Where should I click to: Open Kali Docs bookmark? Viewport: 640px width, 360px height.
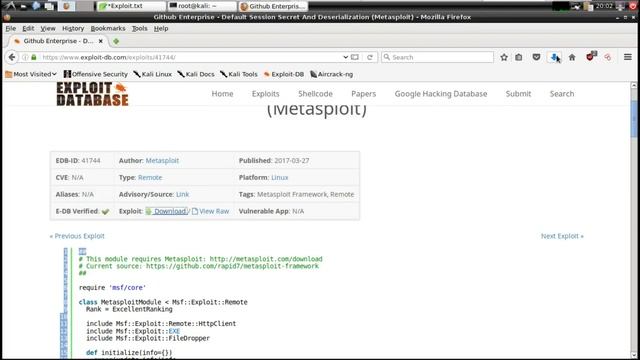click(196, 74)
